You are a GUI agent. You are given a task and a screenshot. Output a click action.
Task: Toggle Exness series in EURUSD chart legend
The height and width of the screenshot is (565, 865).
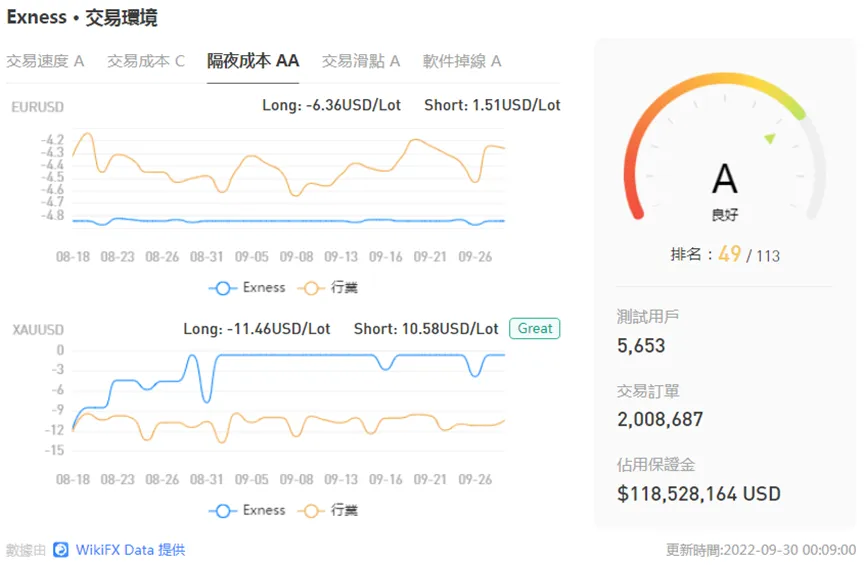point(247,287)
